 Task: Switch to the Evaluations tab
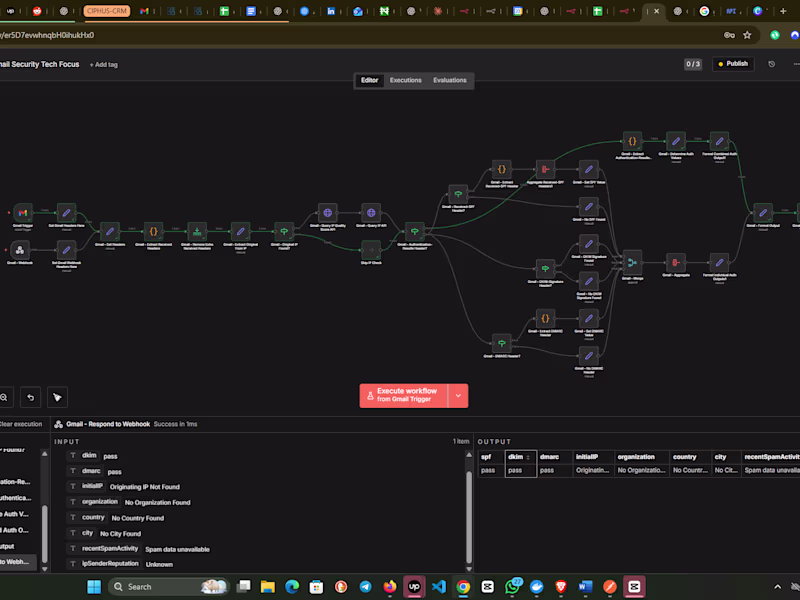(x=449, y=80)
